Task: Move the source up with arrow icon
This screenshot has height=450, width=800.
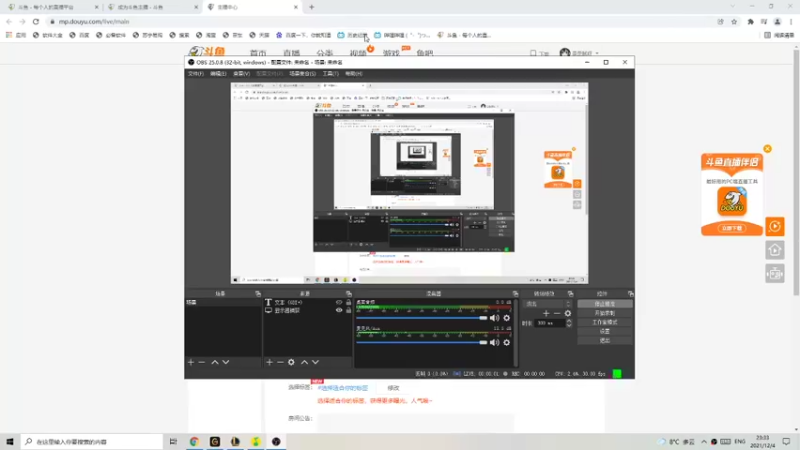Action: tap(305, 362)
